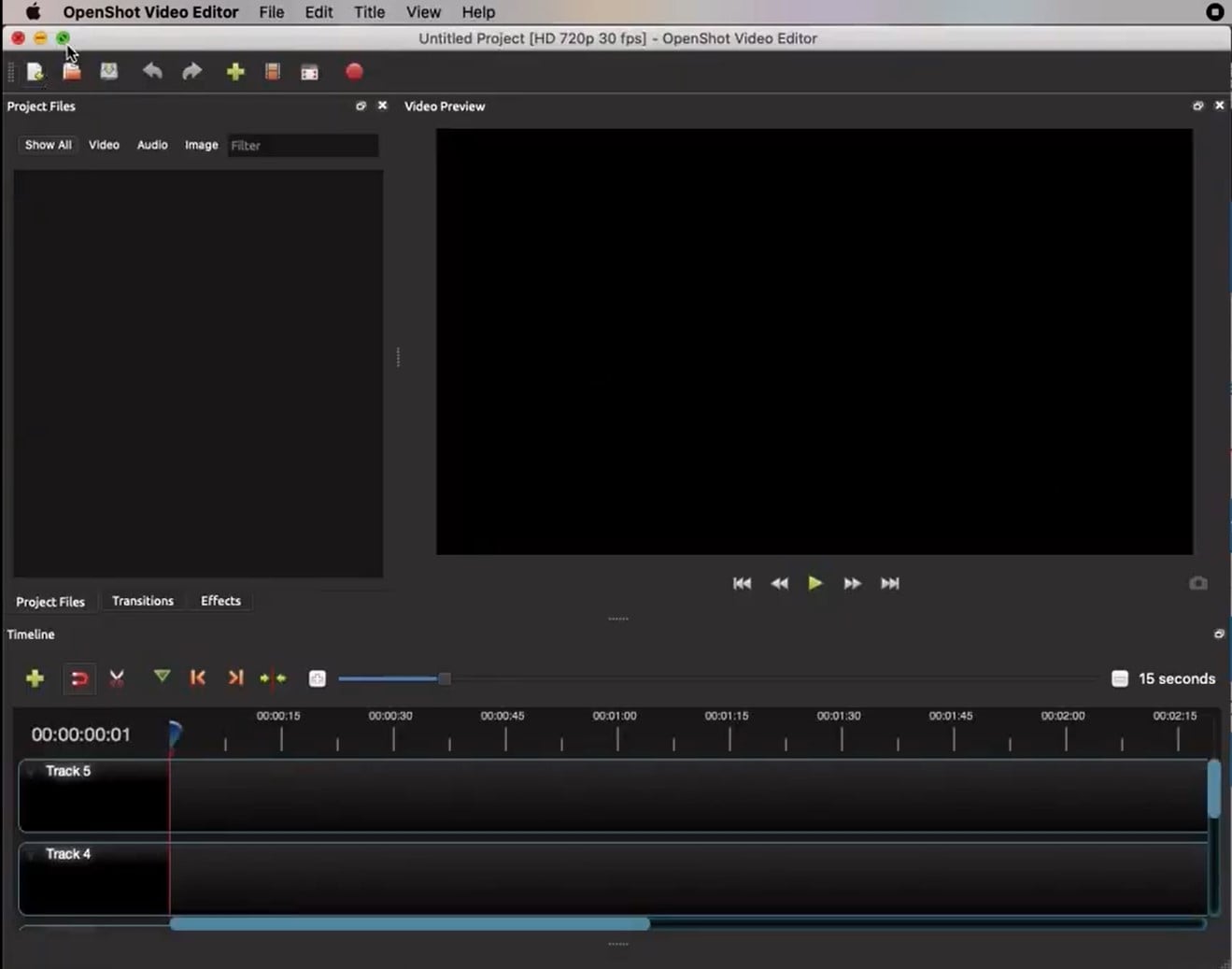Center the timeline on the playhead
This screenshot has width=1232, height=969.
(273, 678)
